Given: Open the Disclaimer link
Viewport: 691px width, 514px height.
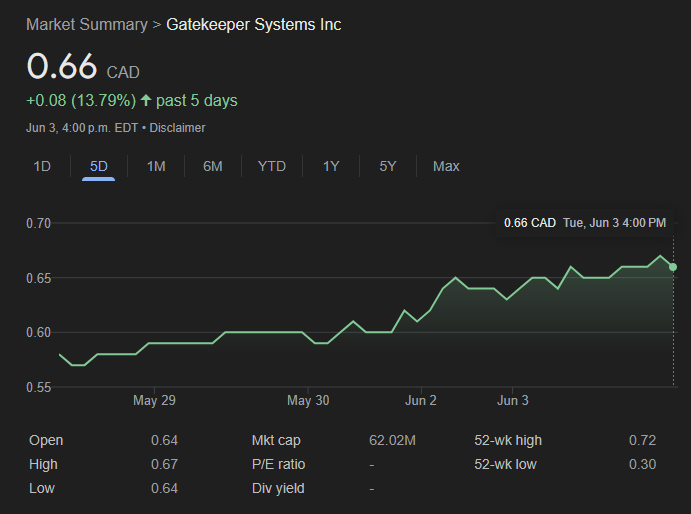Looking at the screenshot, I should click(180, 128).
